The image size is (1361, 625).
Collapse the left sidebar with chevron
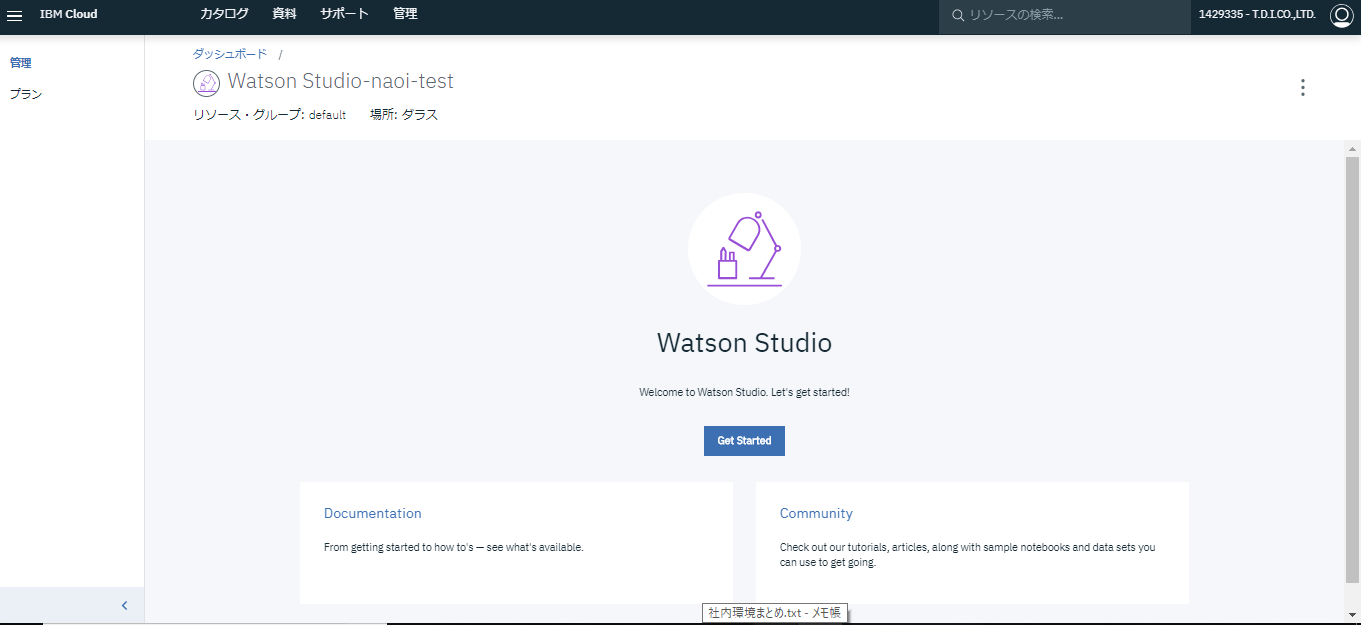[124, 605]
